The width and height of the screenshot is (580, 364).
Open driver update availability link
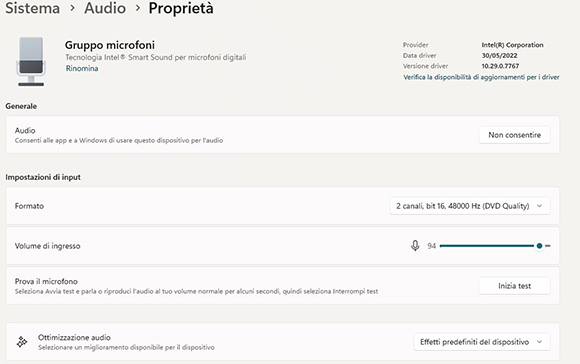pyautogui.click(x=481, y=77)
